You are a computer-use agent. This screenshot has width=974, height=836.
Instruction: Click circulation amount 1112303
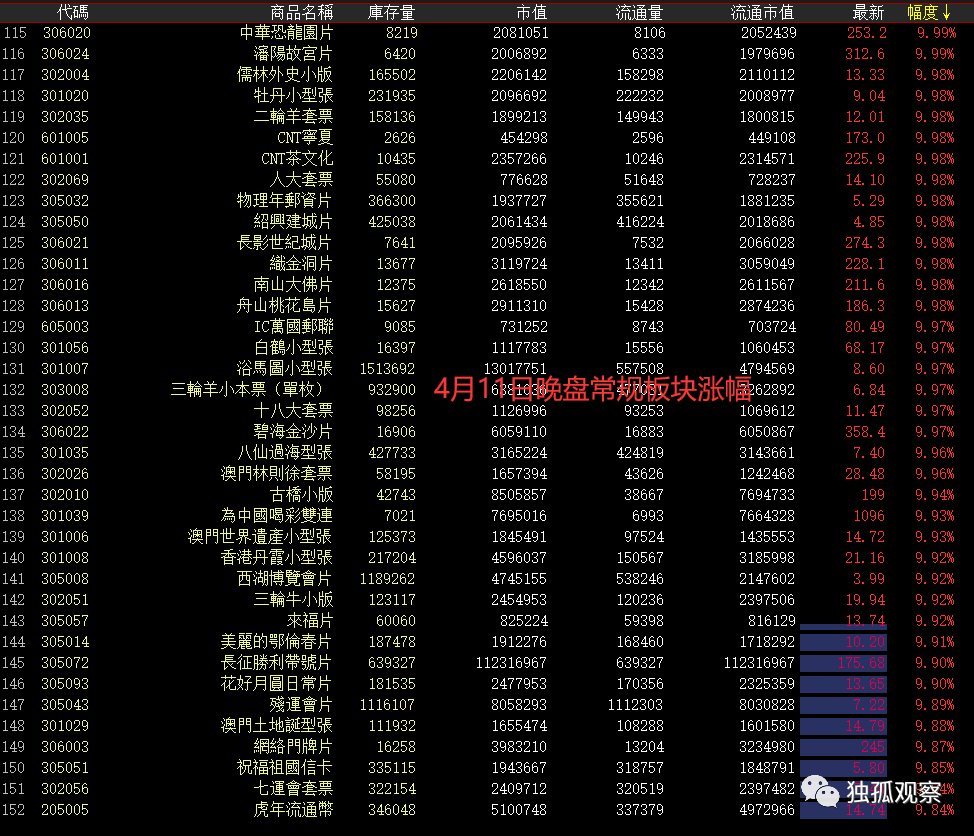coord(635,705)
